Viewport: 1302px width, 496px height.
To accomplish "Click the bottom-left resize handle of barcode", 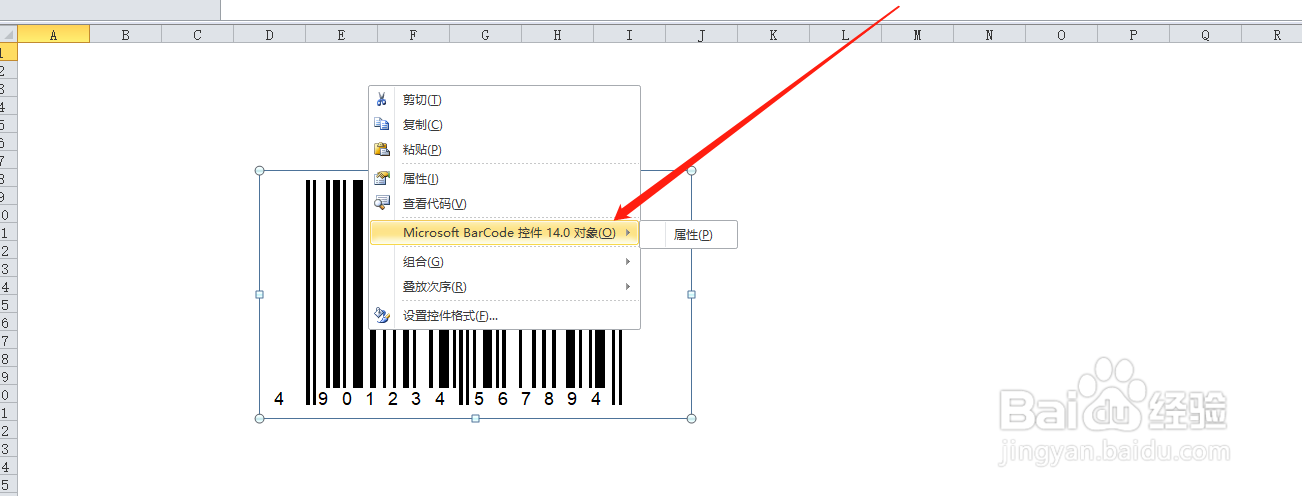I will [260, 418].
